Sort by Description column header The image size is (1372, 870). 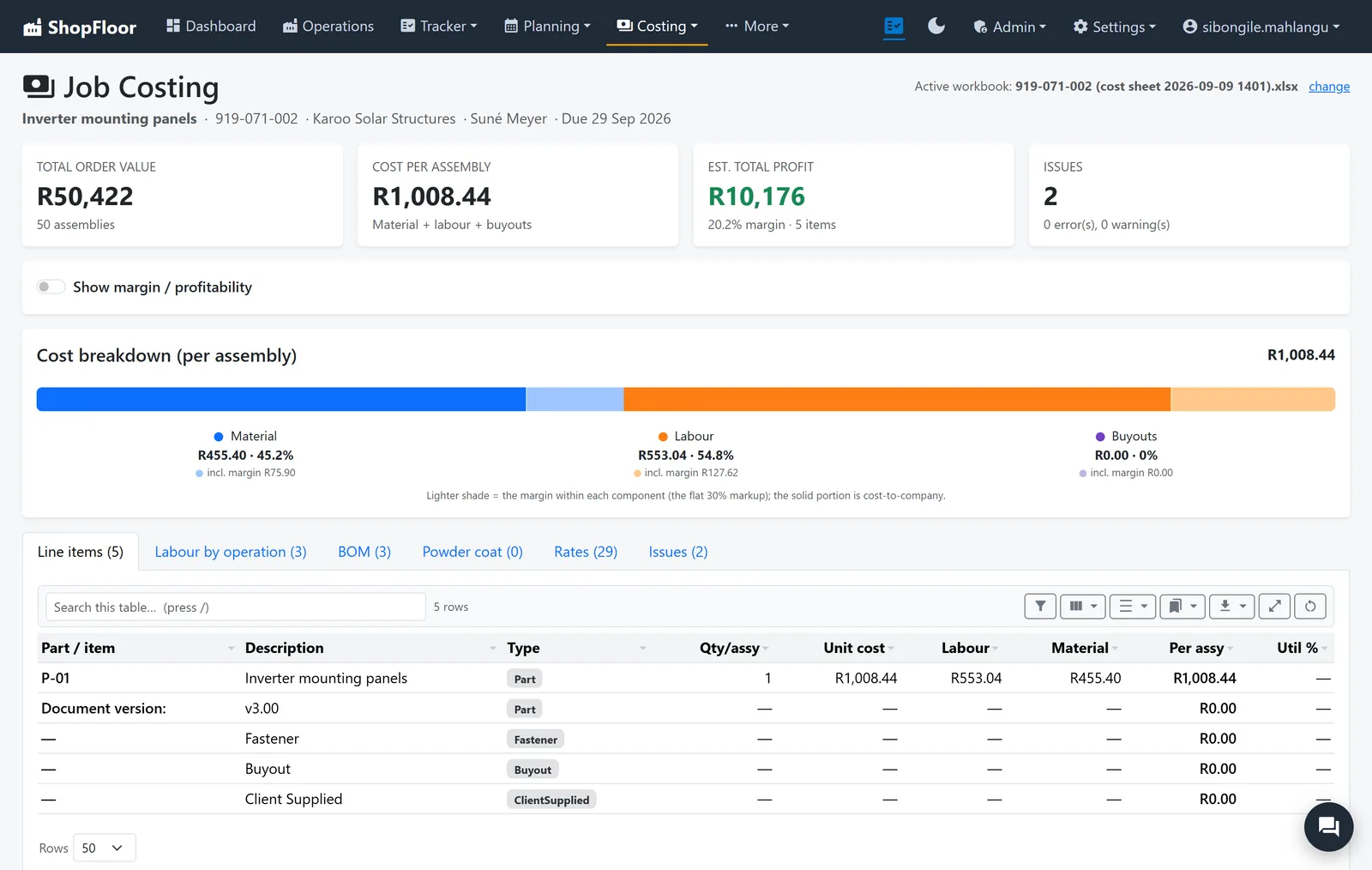(284, 648)
